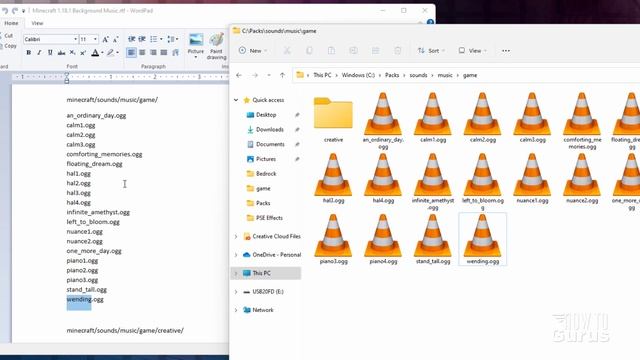Viewport: 640px width, 360px height.
Task: Click Windows (C:) in the breadcrumb
Action: pyautogui.click(x=358, y=75)
